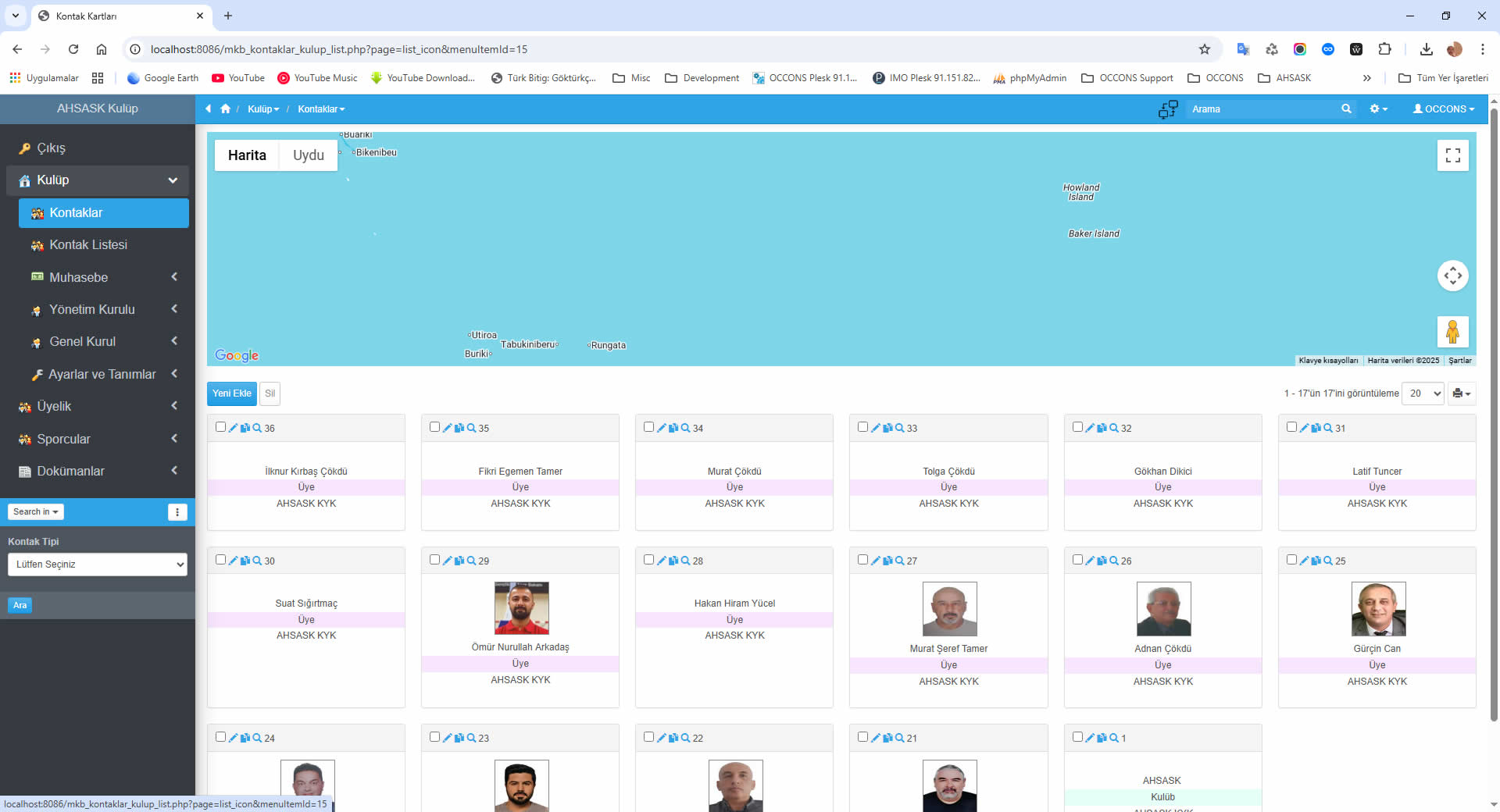This screenshot has width=1500, height=812.
Task: Click the search magnifier in the Arama box
Action: pyautogui.click(x=1346, y=109)
